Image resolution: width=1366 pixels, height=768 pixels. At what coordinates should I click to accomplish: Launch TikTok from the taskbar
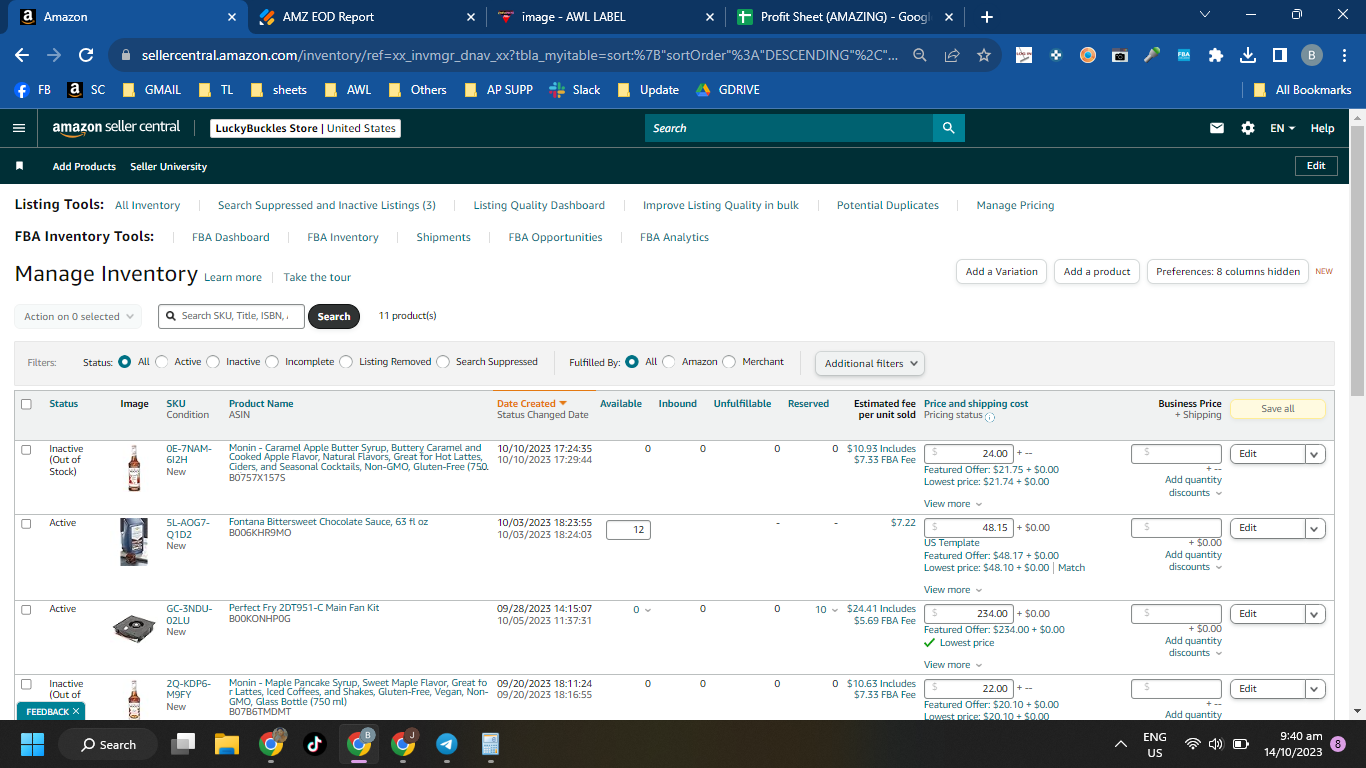click(315, 744)
